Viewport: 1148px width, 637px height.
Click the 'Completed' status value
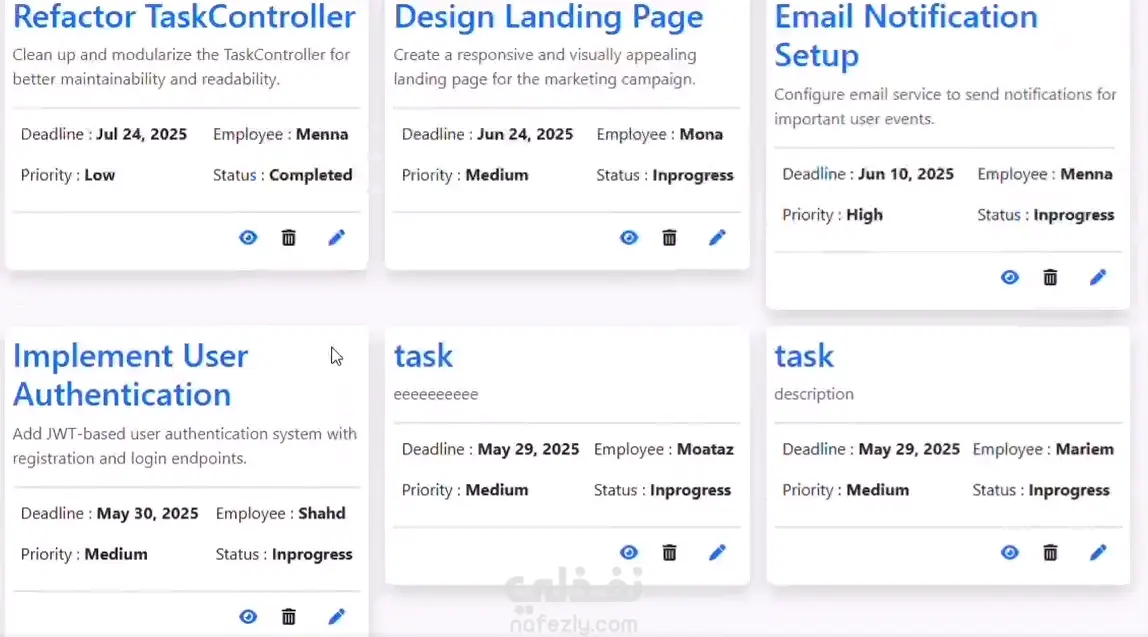[x=310, y=175]
